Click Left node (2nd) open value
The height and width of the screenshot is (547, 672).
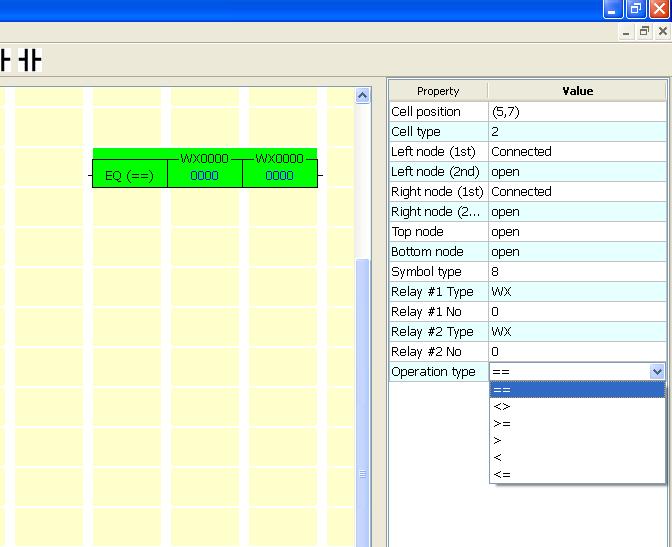click(x=577, y=171)
